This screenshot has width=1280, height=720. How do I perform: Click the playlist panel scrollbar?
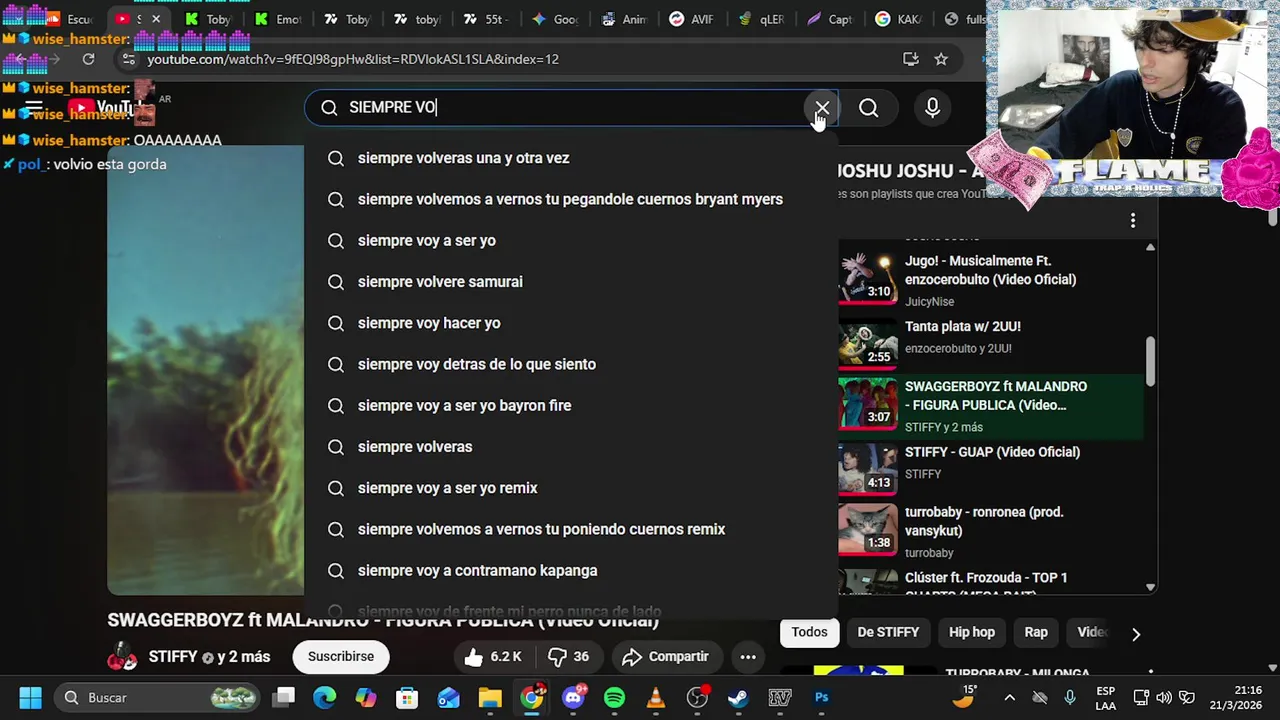coord(1150,361)
